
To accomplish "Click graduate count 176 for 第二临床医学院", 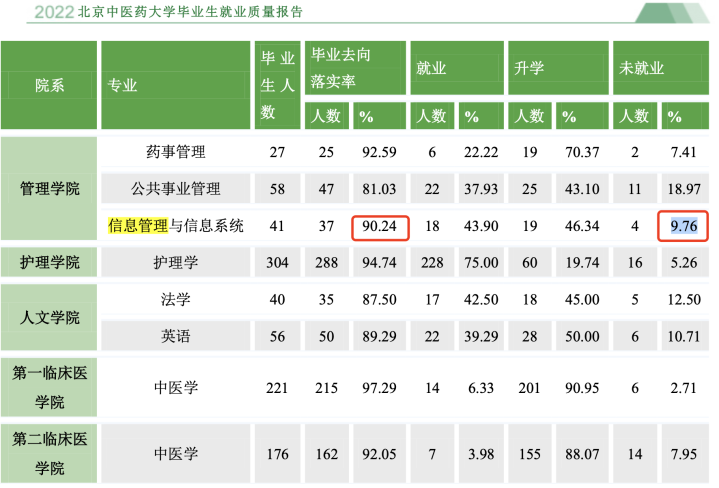I will (x=277, y=455).
